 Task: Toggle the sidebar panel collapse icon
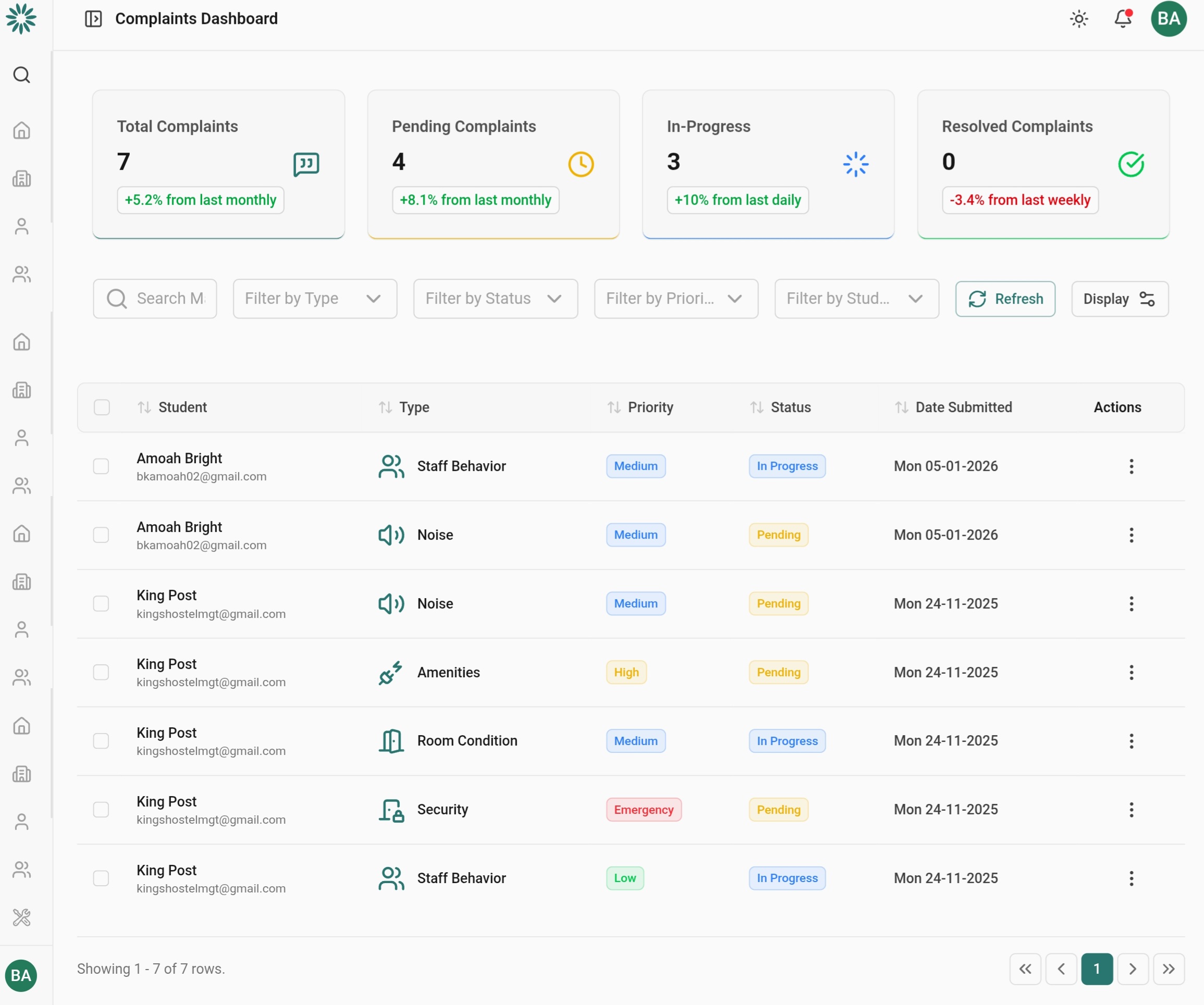93,19
